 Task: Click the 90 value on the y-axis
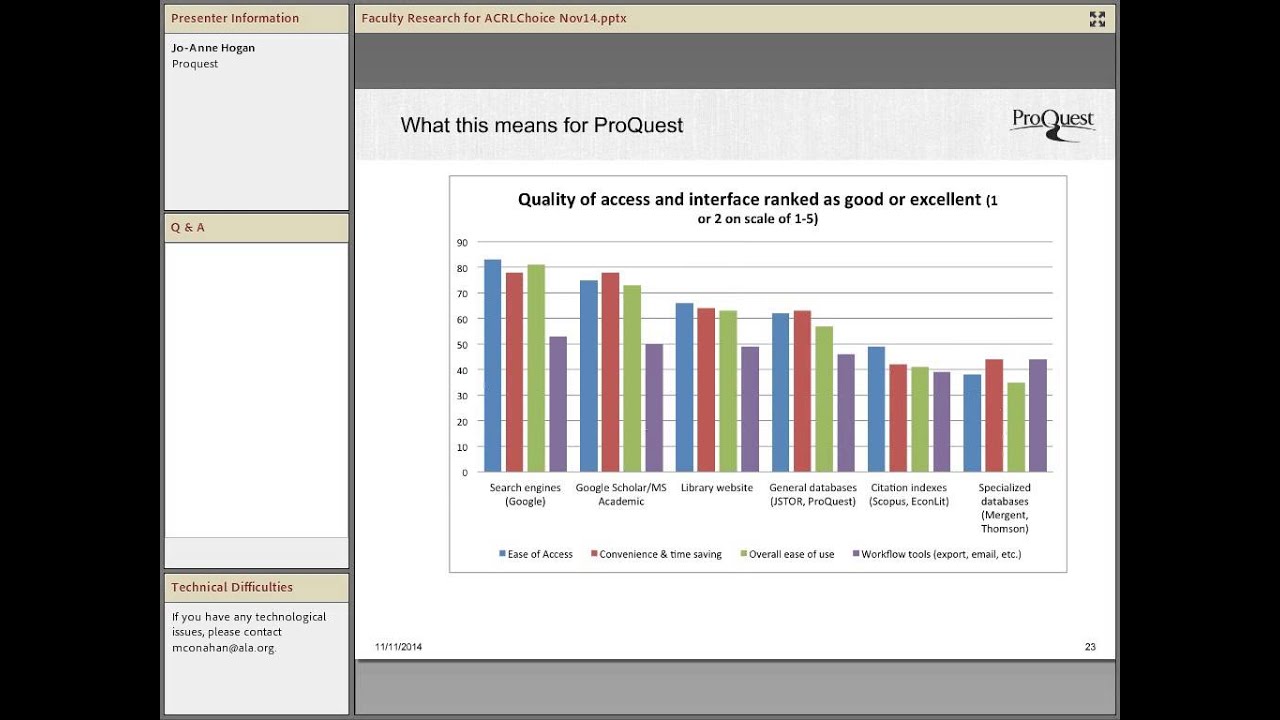click(462, 242)
